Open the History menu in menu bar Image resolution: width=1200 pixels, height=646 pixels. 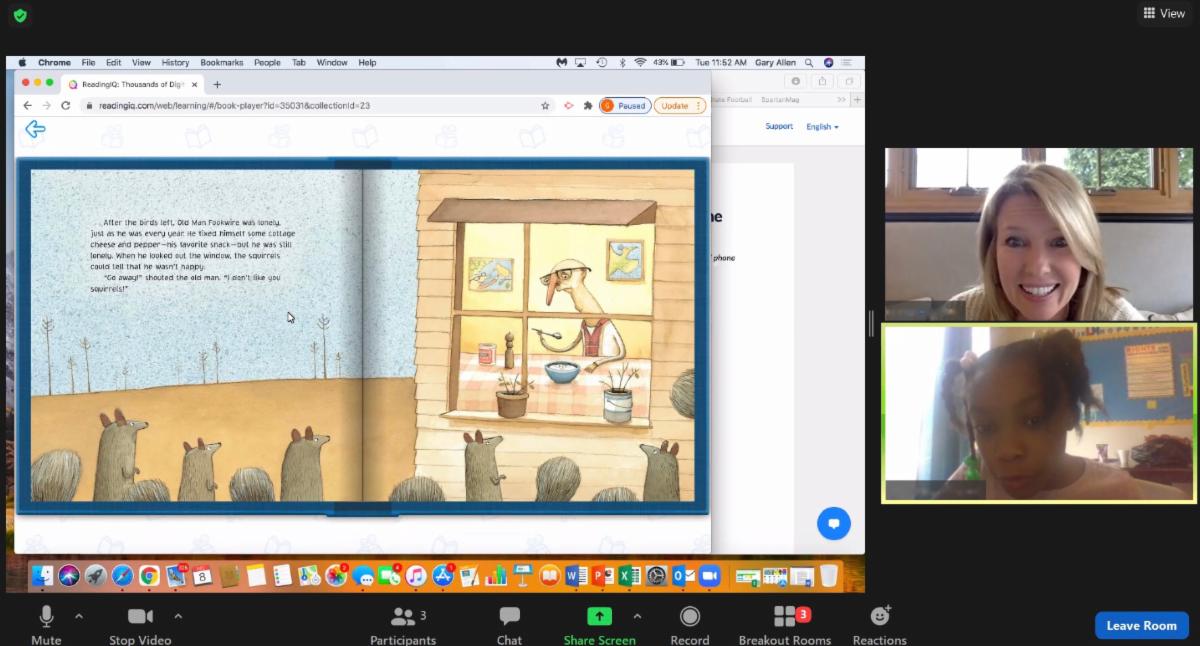(175, 62)
